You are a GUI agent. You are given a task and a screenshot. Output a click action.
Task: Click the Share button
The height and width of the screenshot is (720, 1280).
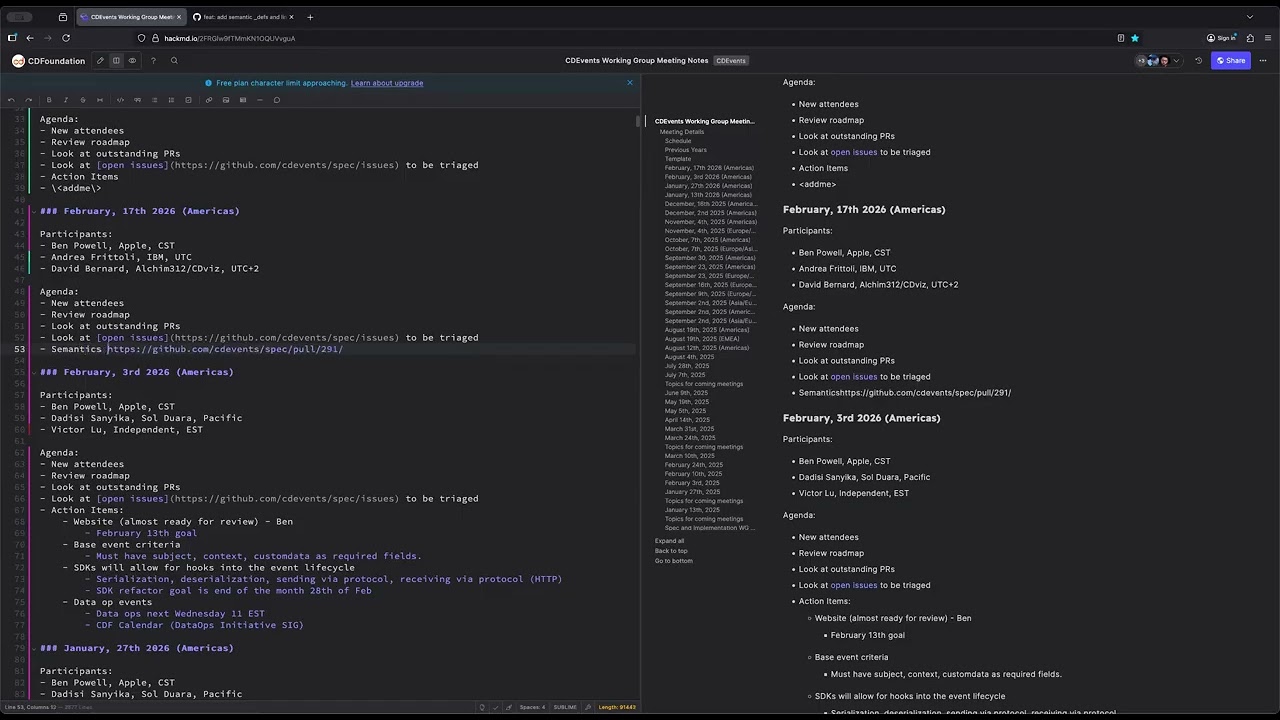pyautogui.click(x=1231, y=61)
